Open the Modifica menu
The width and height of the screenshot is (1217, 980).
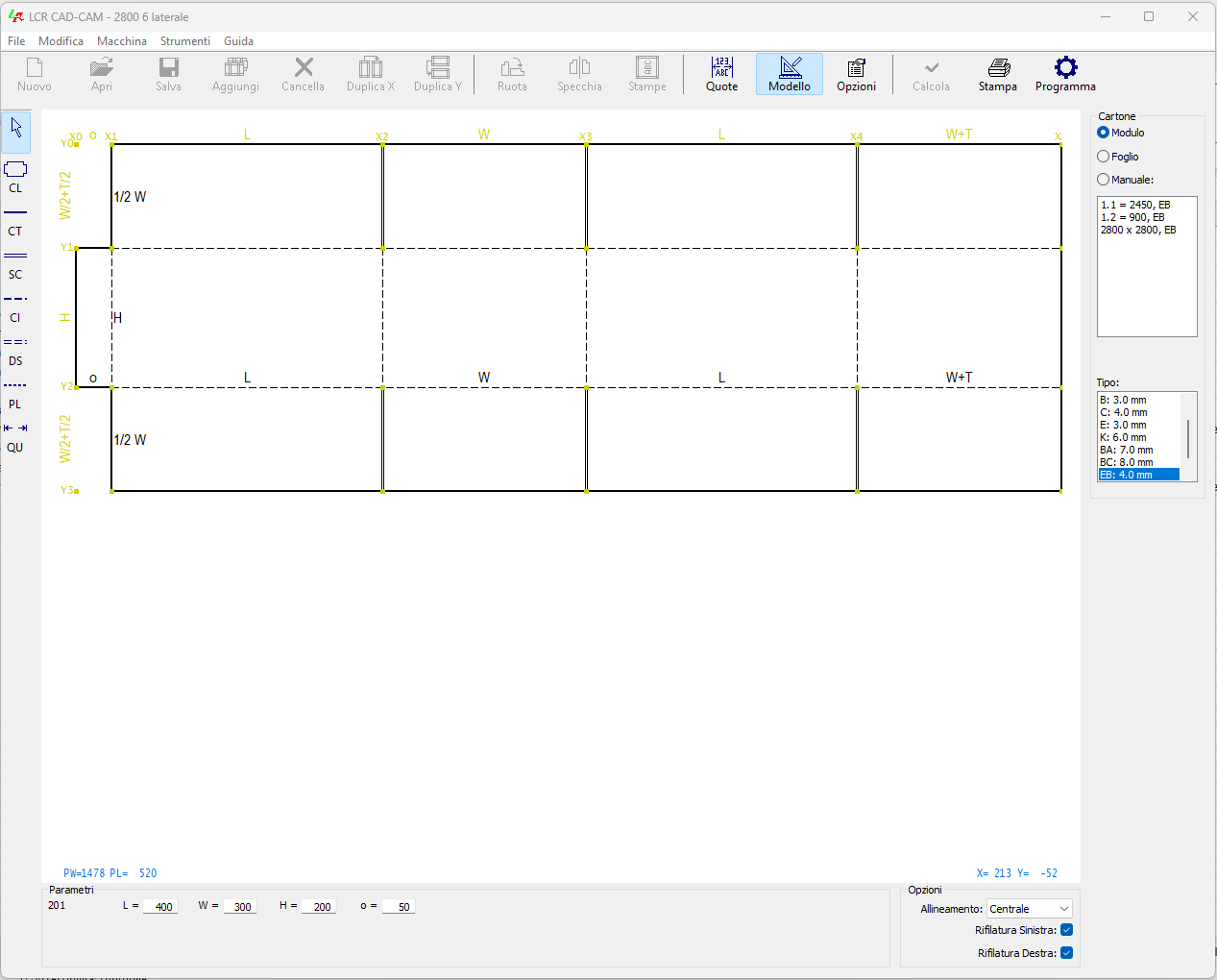coord(61,41)
